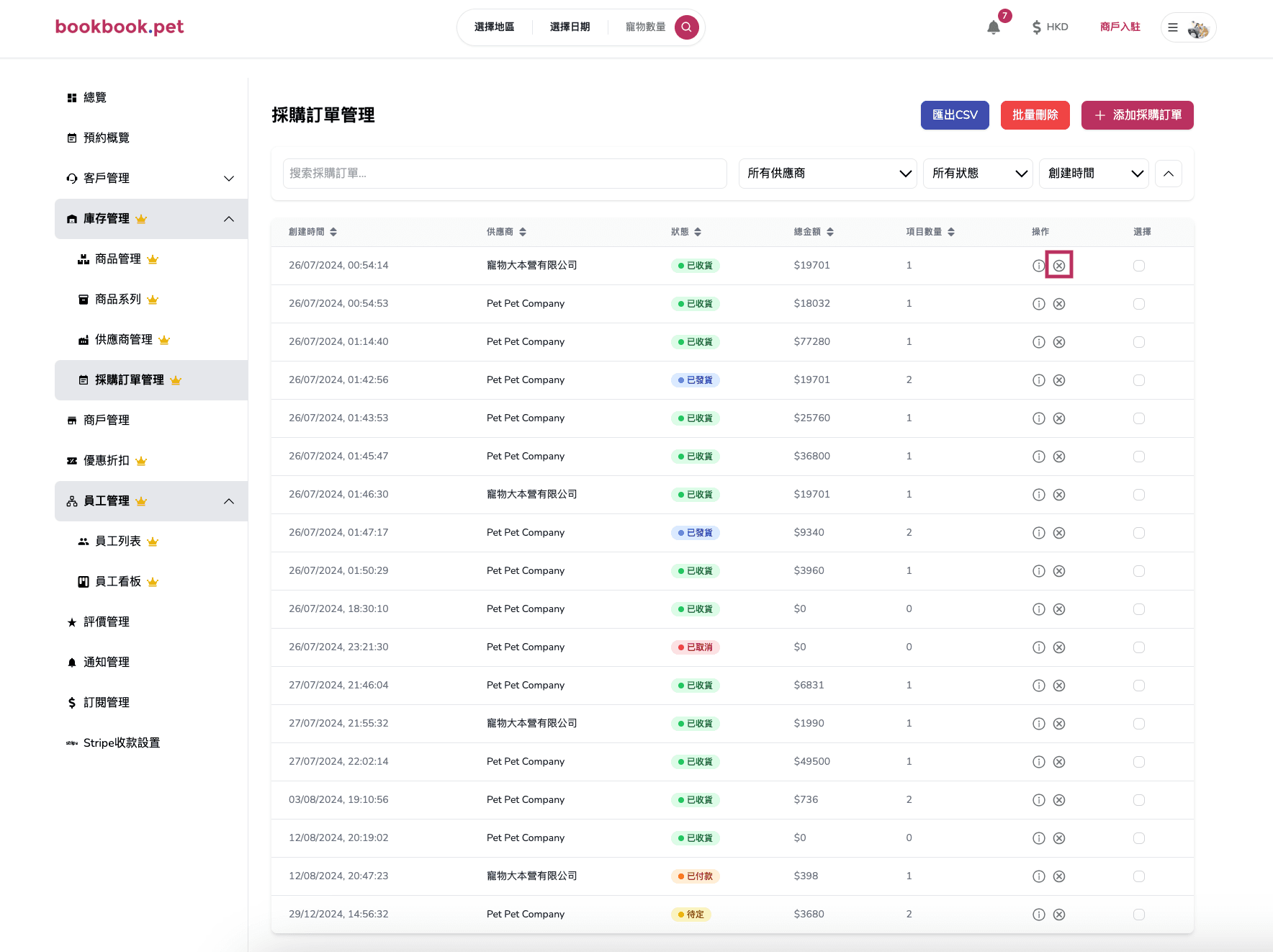Click the 商戶入駐 link
This screenshot has height=952, width=1273.
(x=1120, y=27)
